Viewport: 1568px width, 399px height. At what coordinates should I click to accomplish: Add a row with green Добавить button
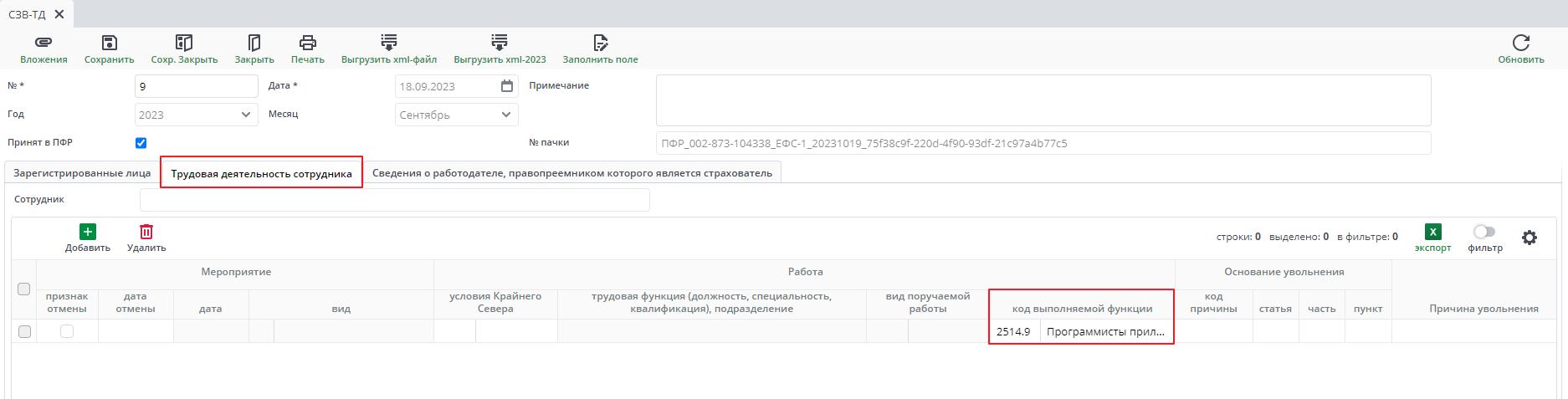coord(88,232)
